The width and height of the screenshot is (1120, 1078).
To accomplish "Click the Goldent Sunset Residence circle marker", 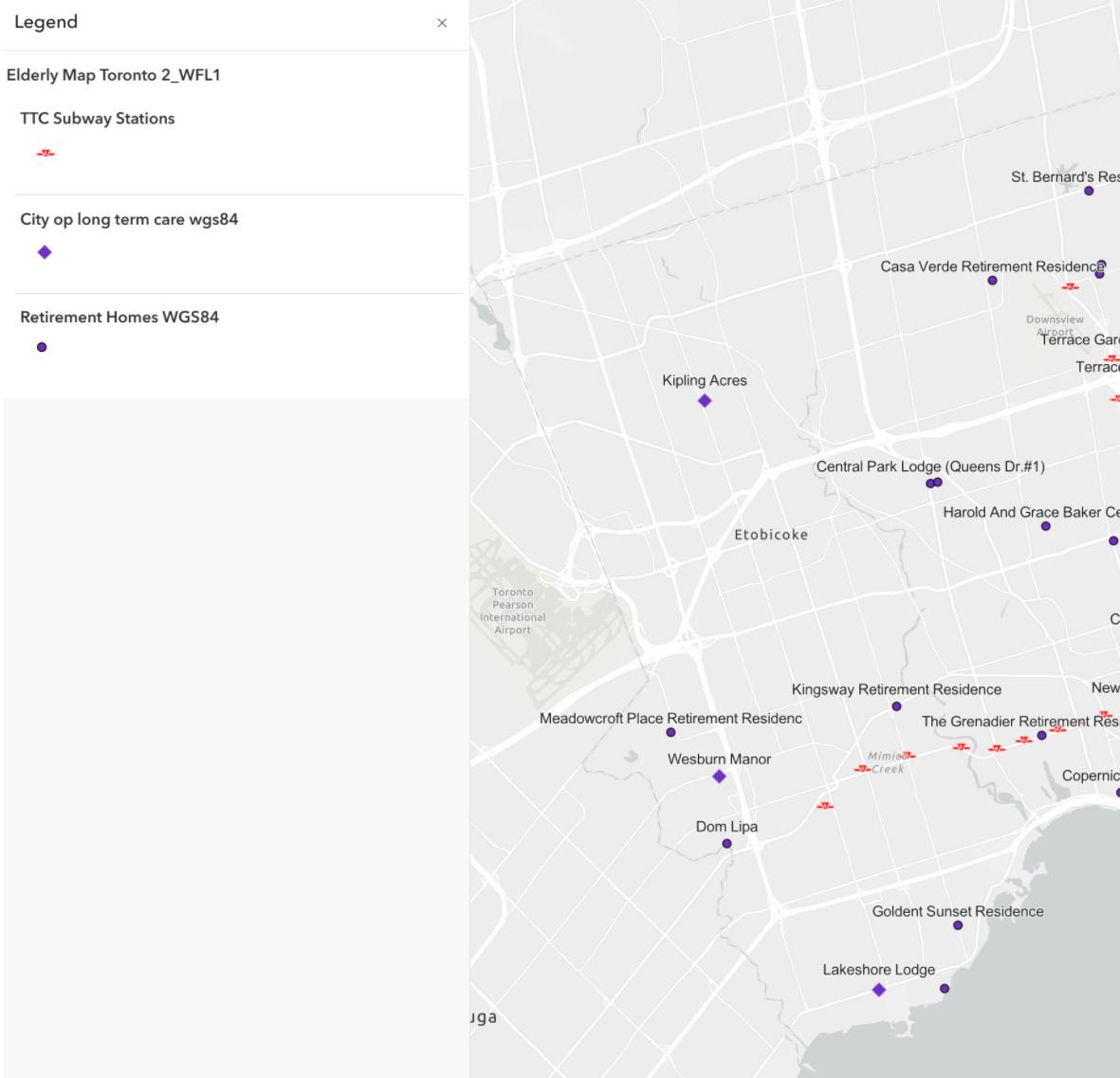I will pyautogui.click(x=958, y=925).
